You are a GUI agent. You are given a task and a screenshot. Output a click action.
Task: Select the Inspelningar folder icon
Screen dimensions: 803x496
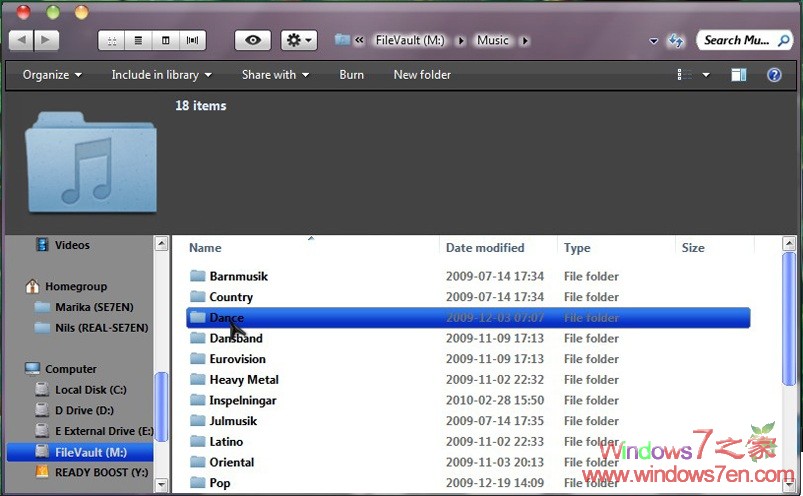click(x=198, y=400)
